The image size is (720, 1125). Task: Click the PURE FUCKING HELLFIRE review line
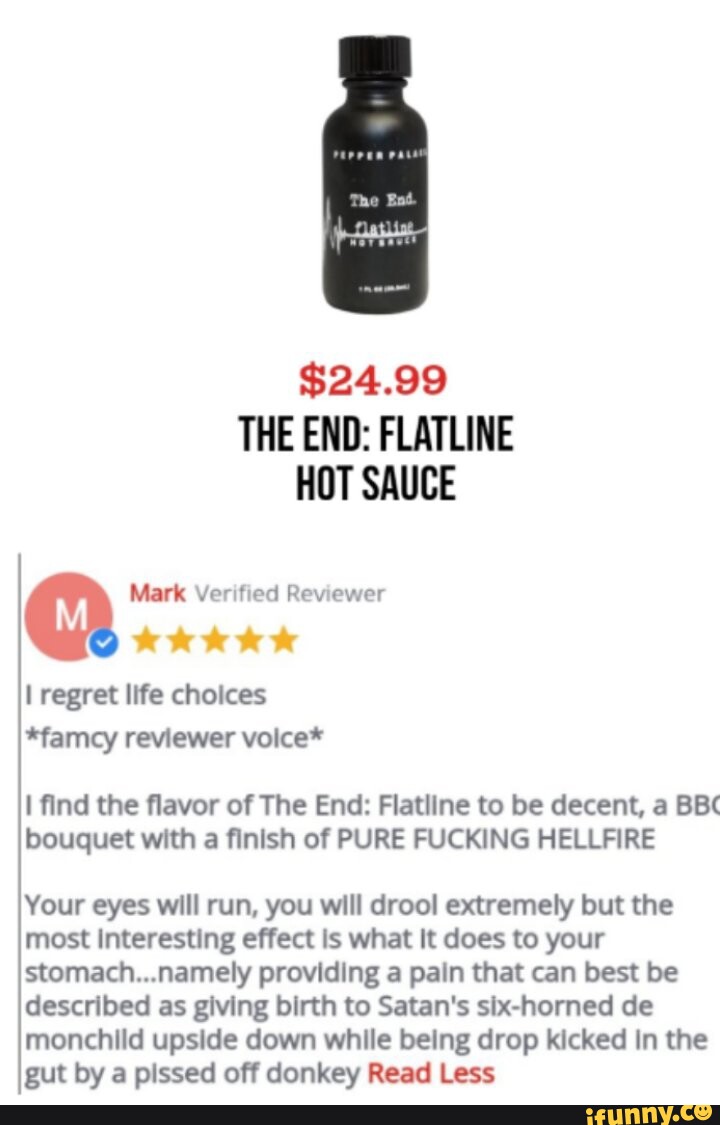pyautogui.click(x=340, y=838)
